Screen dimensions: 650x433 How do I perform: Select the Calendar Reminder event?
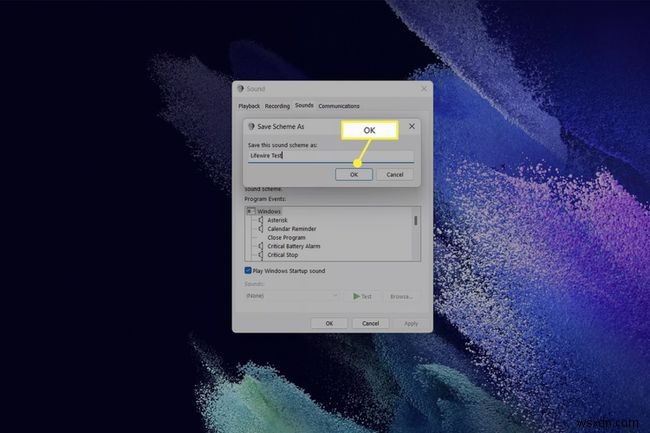point(292,229)
